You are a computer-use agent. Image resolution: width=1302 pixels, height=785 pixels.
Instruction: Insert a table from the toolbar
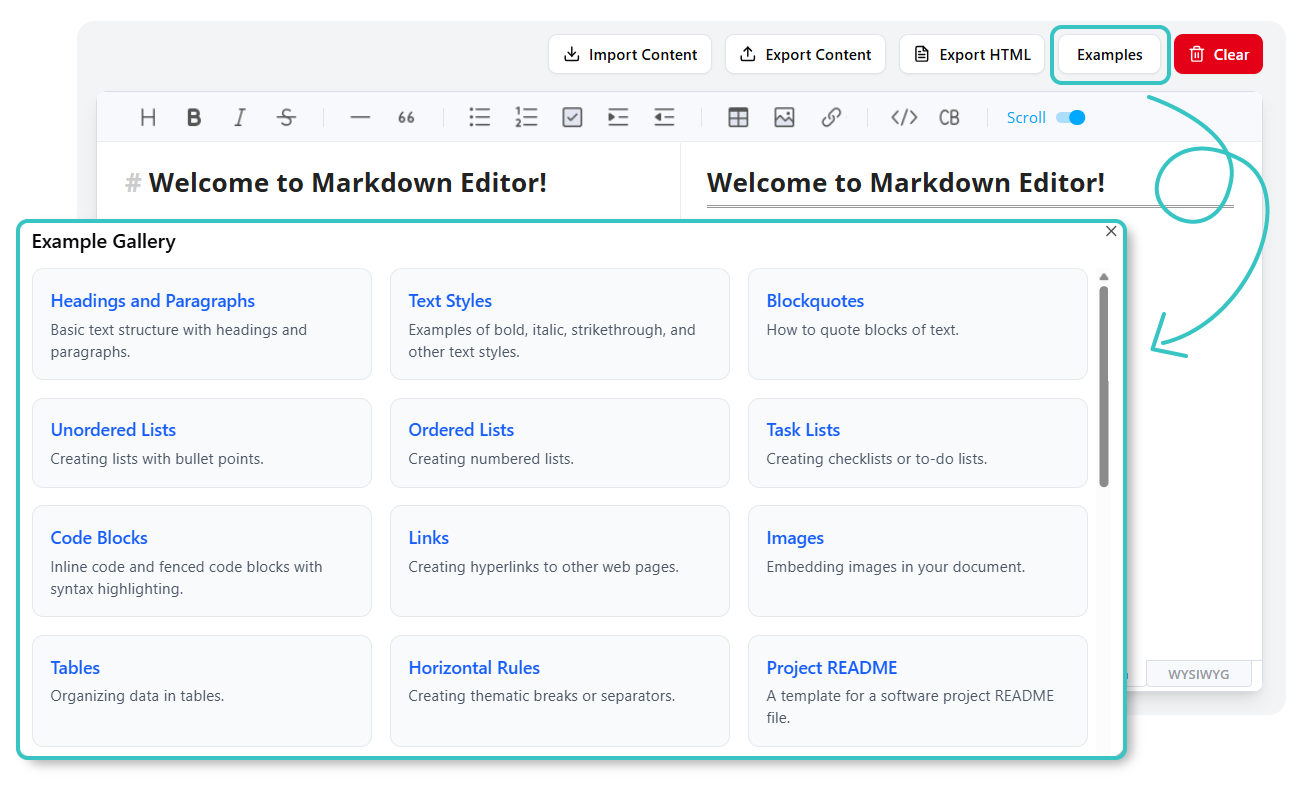coord(738,117)
